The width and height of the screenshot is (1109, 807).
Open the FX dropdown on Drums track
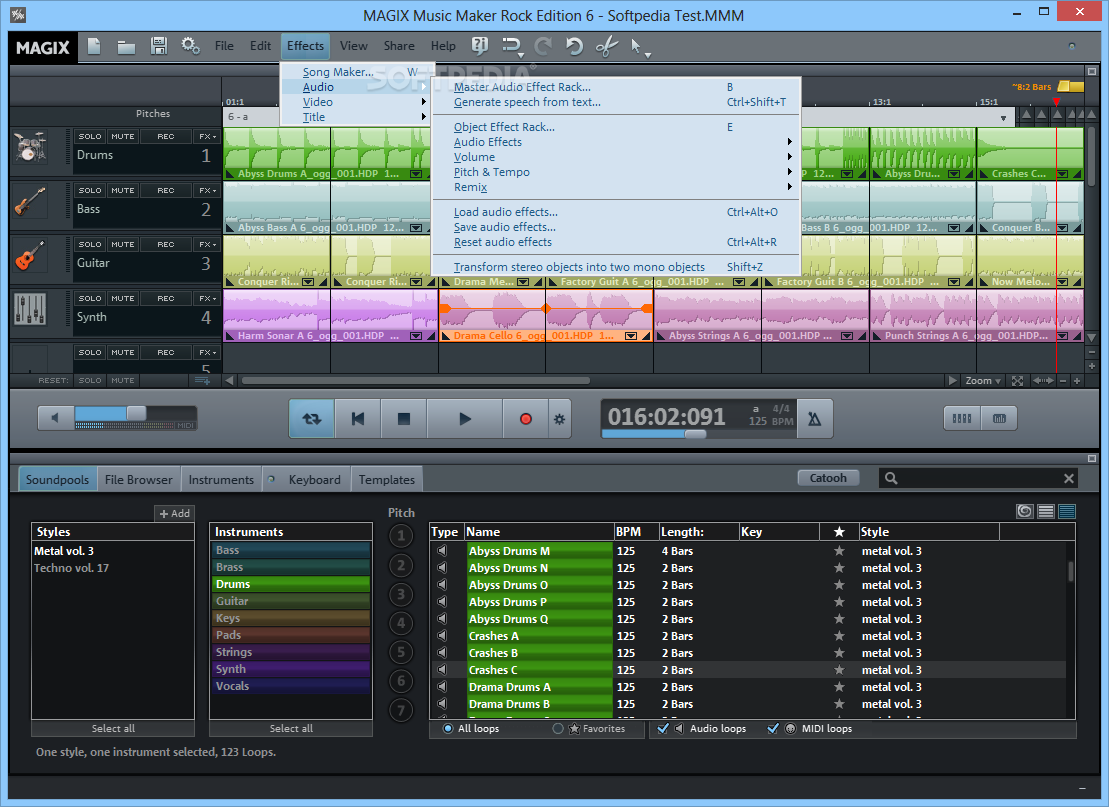pos(207,137)
